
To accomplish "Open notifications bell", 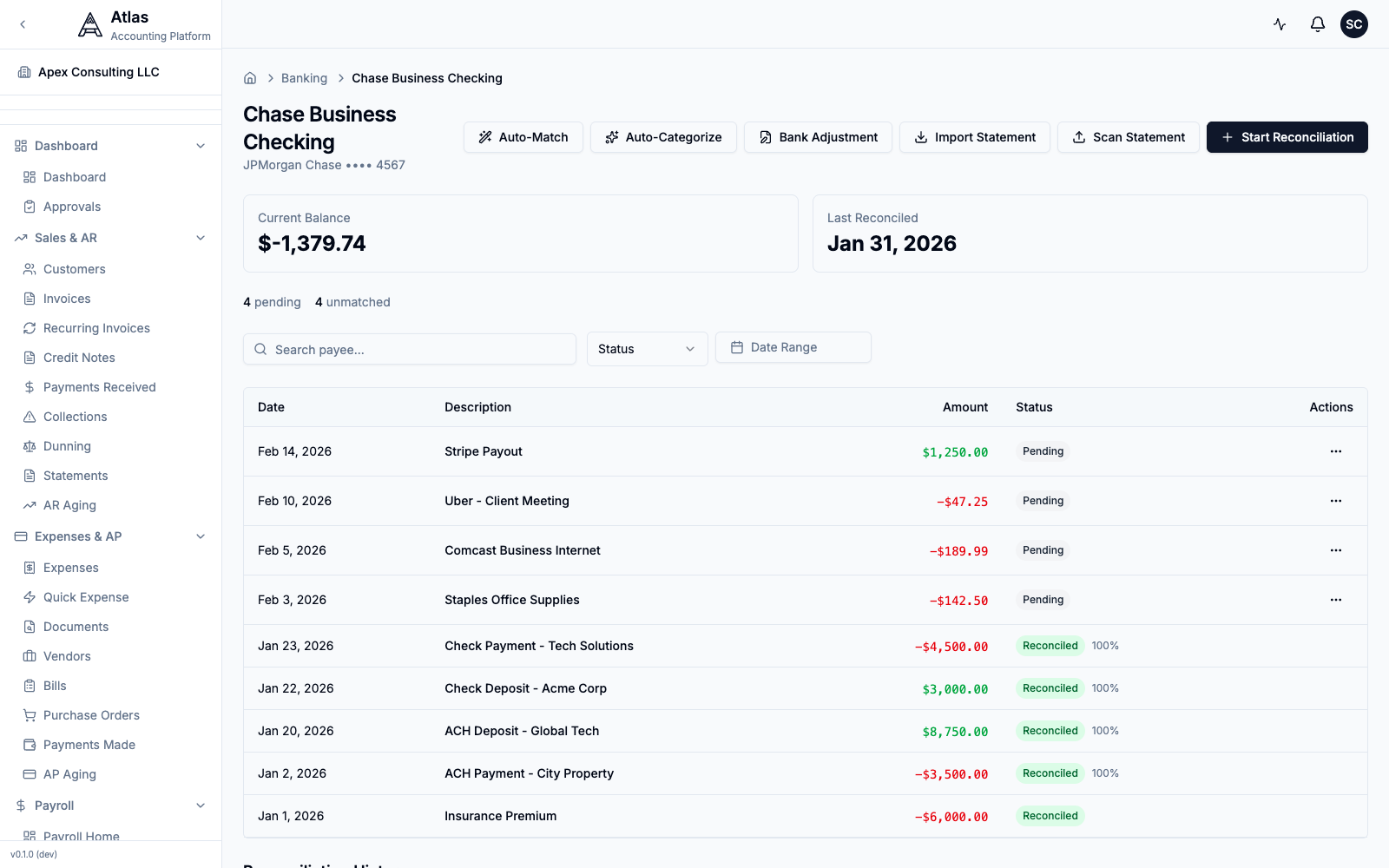I will click(x=1318, y=24).
